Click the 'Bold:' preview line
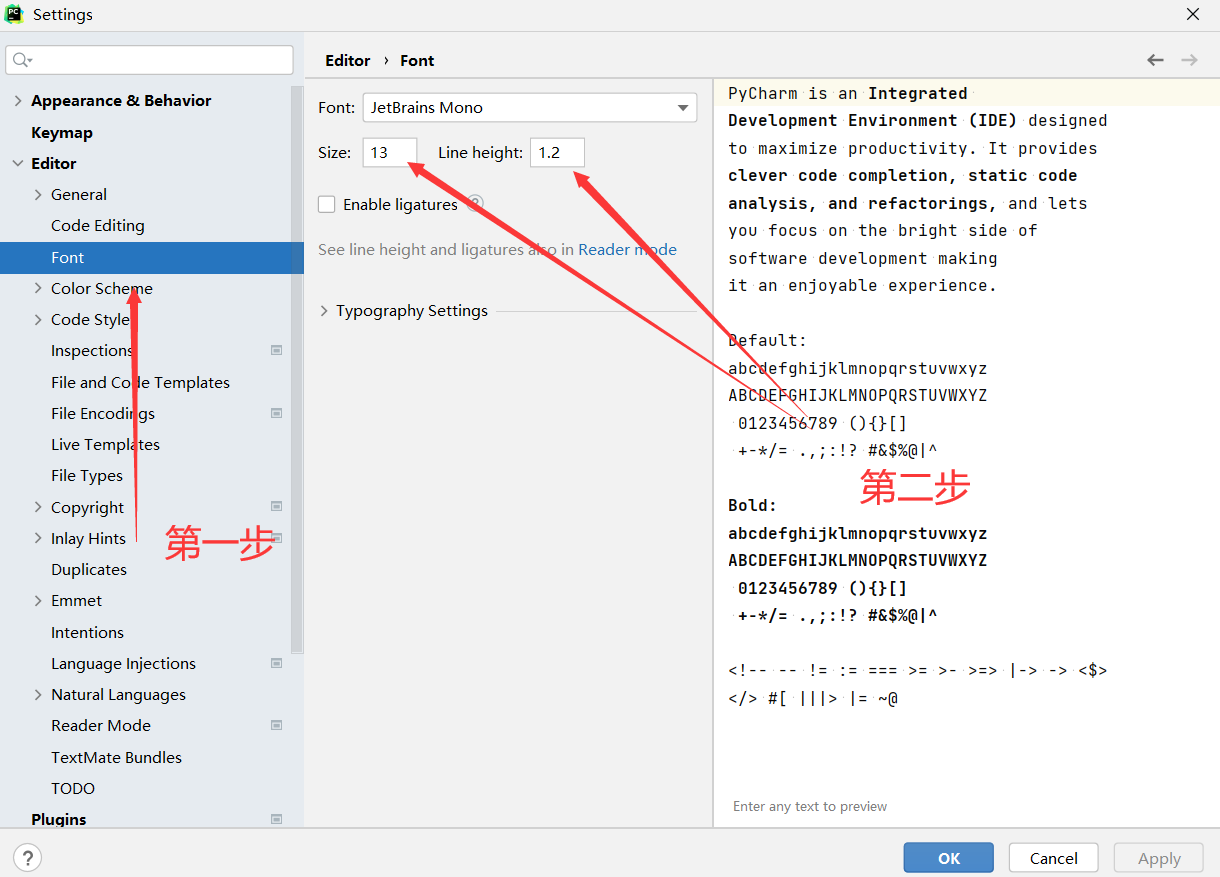Viewport: 1220px width, 877px height. 752,505
